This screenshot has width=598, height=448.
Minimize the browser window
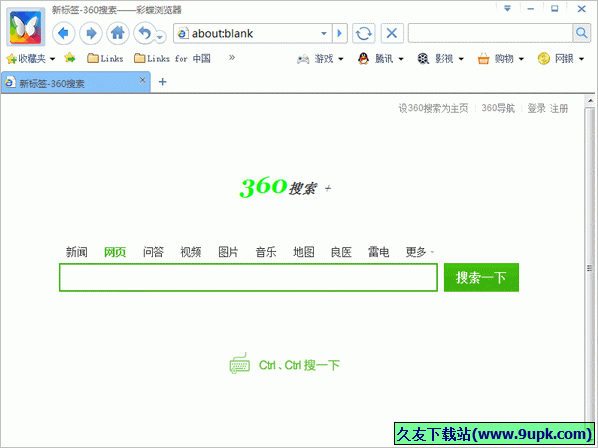(531, 8)
